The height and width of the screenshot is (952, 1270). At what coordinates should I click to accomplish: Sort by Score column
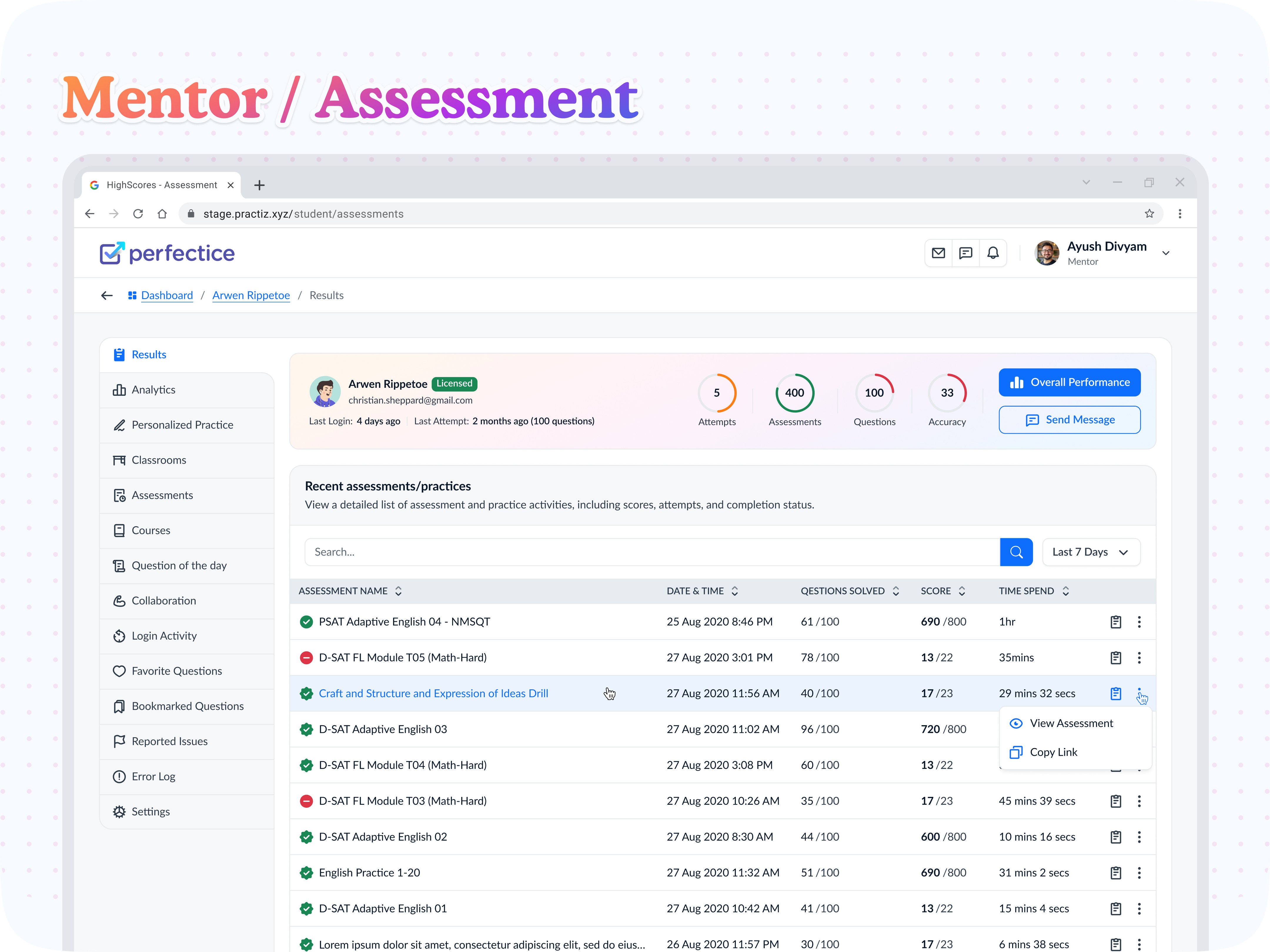[962, 591]
